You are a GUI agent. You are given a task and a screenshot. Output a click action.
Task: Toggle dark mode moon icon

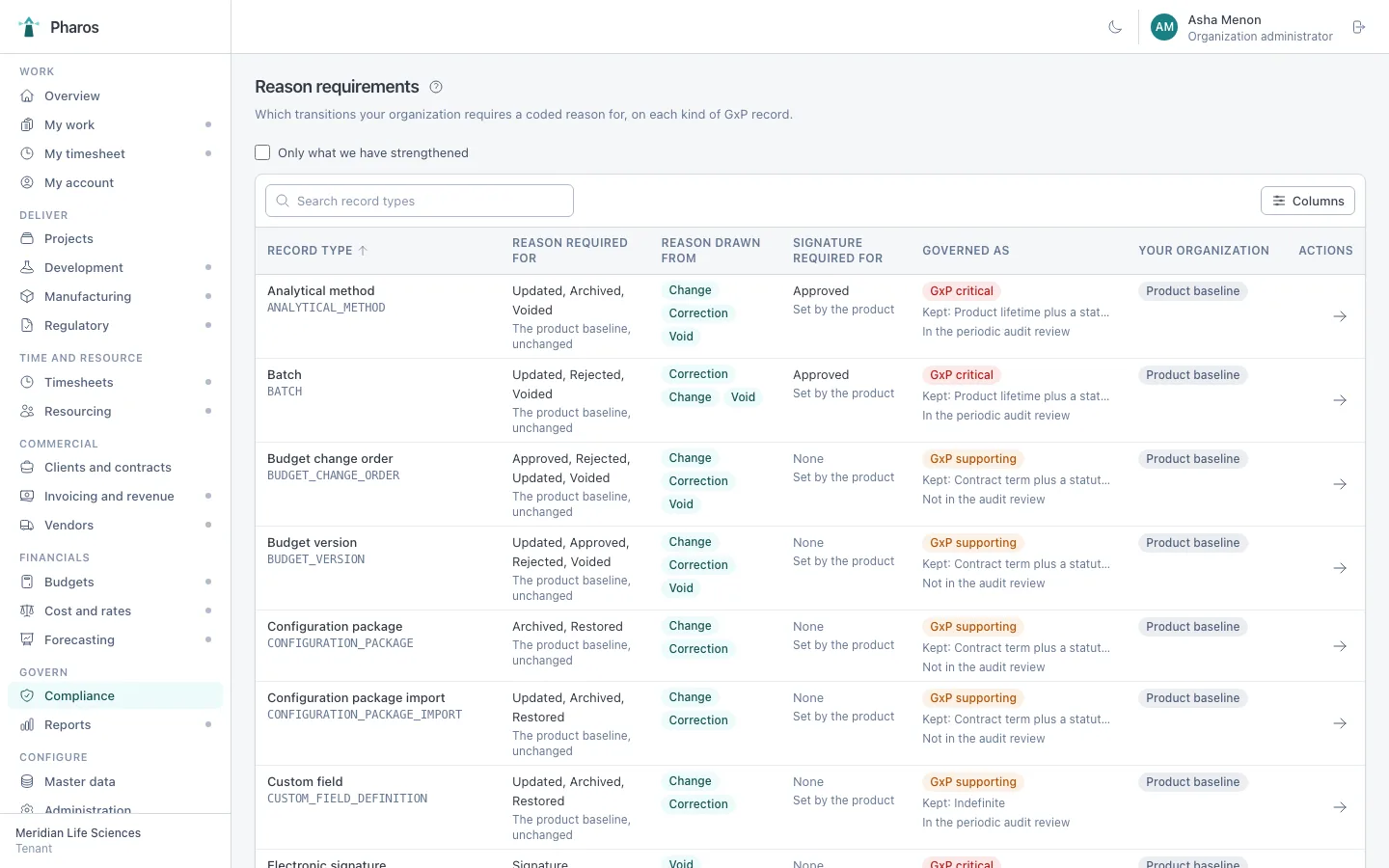point(1115,27)
